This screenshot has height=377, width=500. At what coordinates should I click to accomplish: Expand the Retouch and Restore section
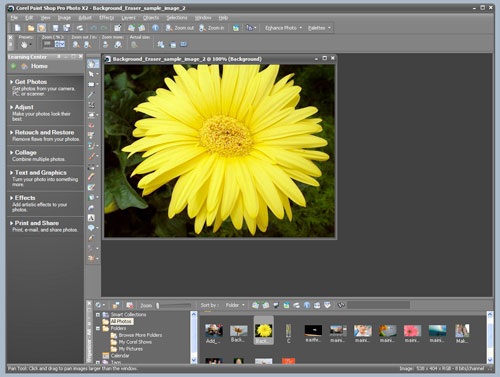tap(44, 132)
